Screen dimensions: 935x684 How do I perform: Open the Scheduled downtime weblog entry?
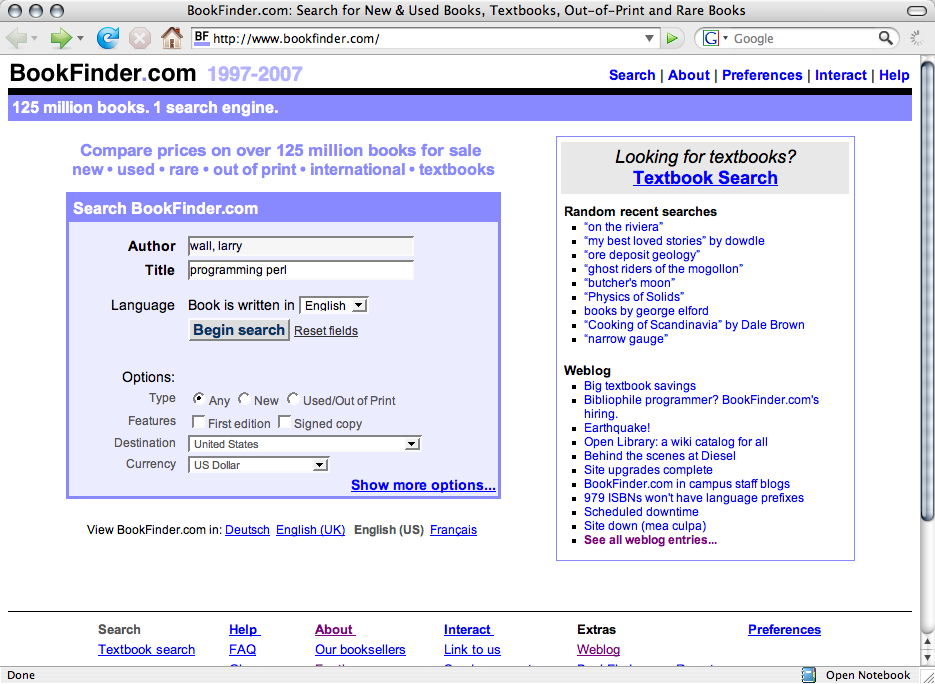click(x=641, y=512)
